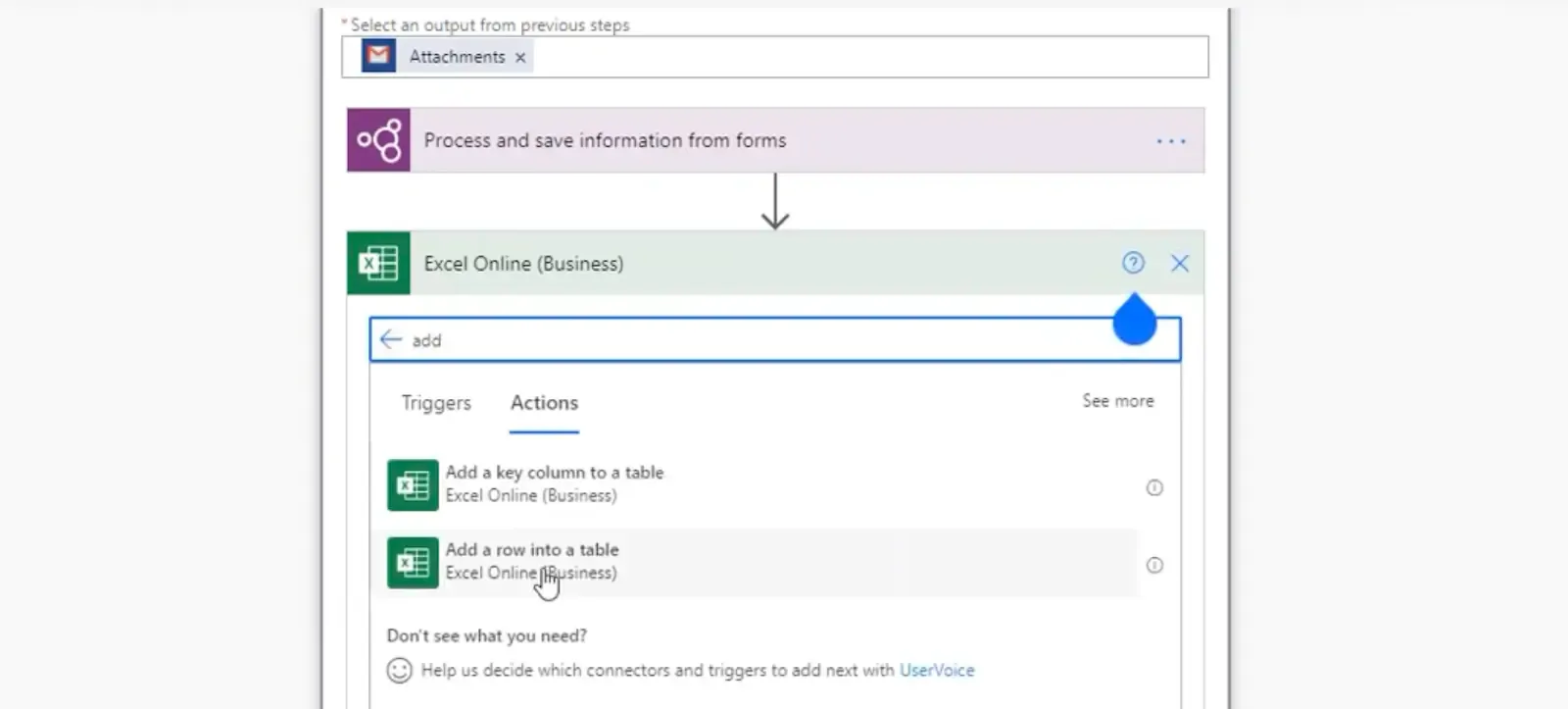
Task: Click the smiley feedback icon
Action: click(x=399, y=671)
